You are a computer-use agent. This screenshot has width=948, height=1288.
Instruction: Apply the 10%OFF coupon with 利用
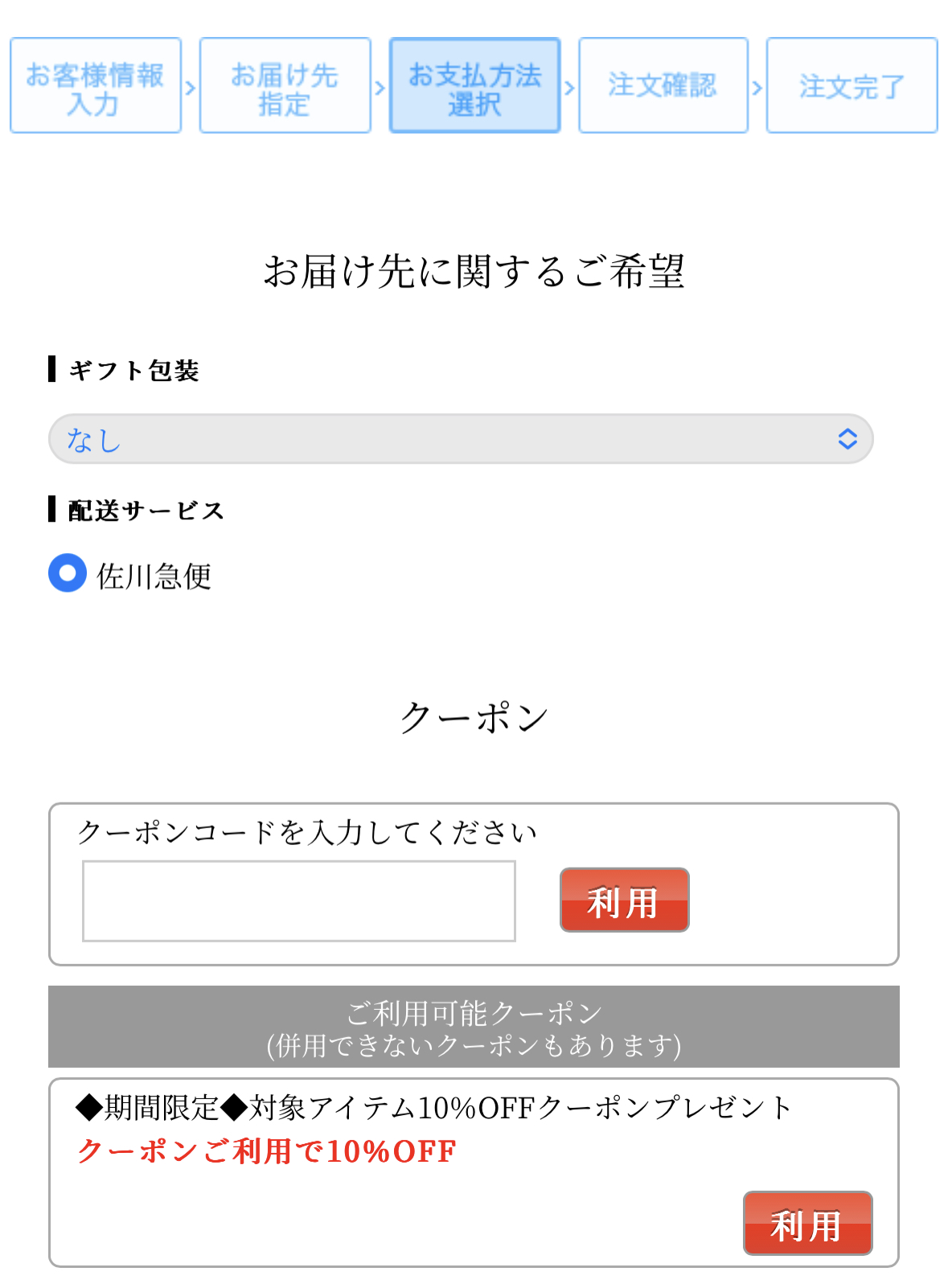click(x=807, y=1223)
